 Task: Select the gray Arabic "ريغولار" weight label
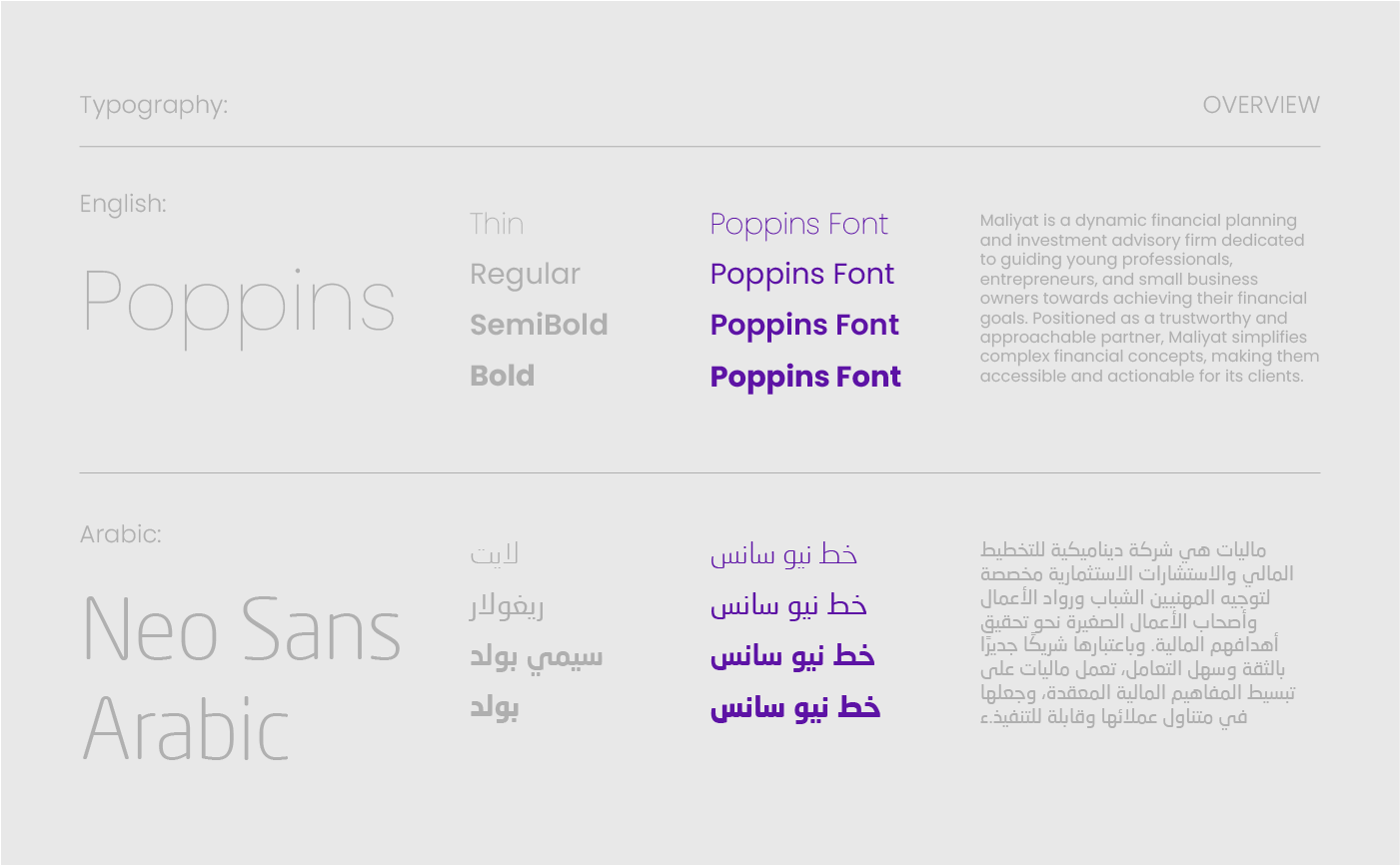tap(507, 605)
